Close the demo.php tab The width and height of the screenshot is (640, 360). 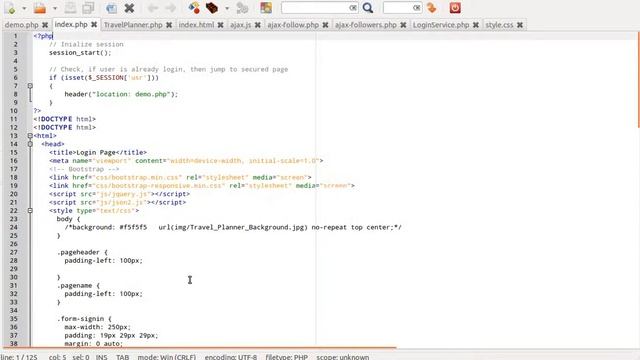coord(45,25)
